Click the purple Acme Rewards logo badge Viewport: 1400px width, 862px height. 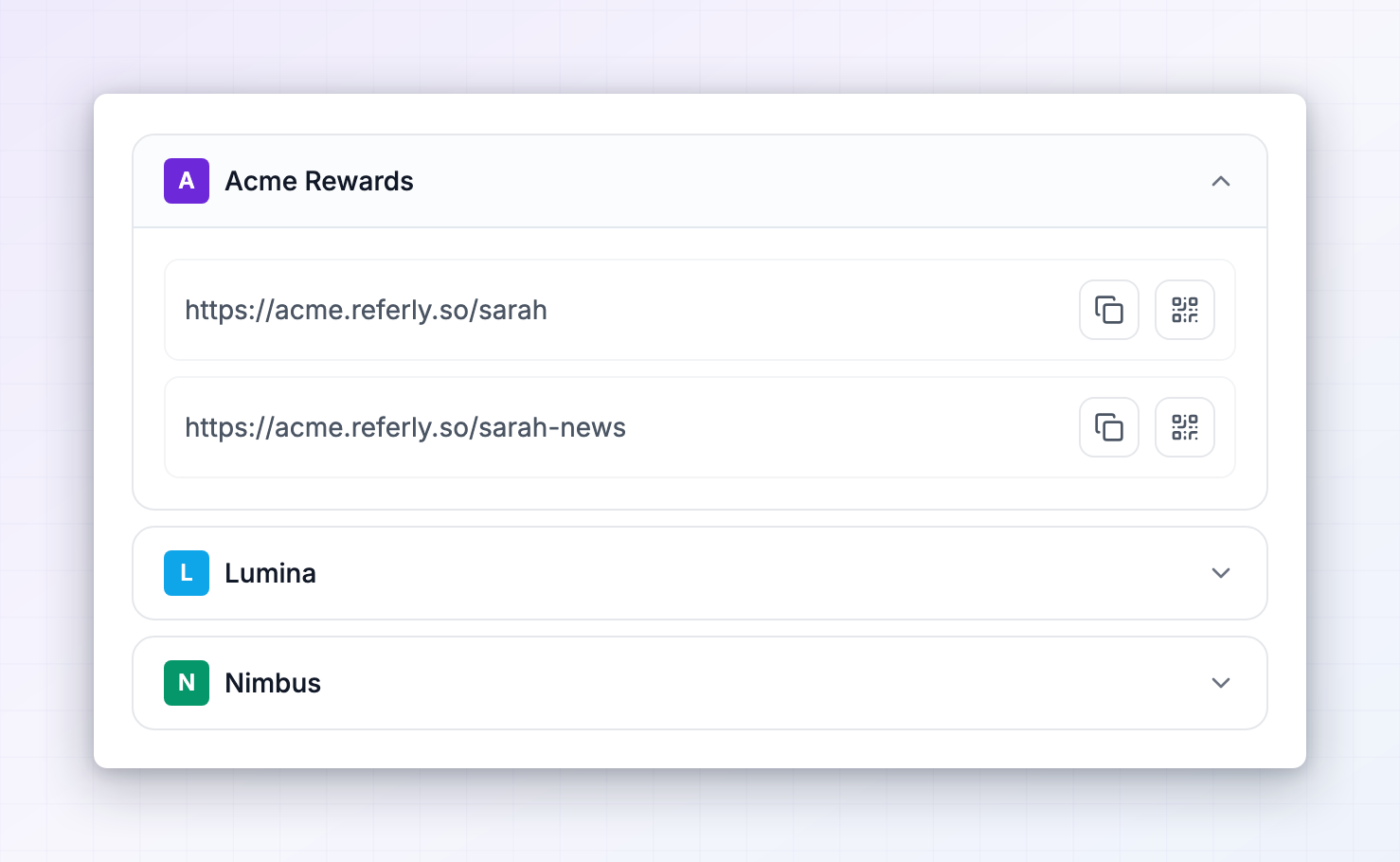tap(187, 181)
